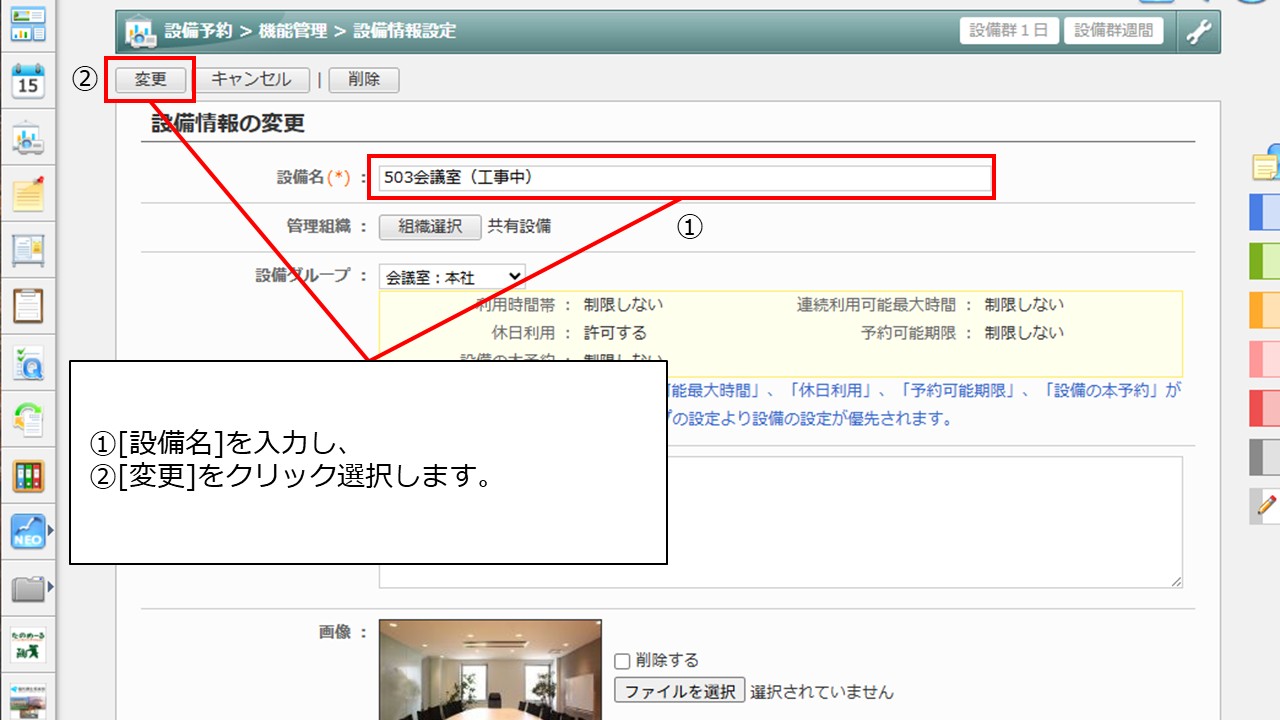
Task: Click the 組織選択 button
Action: tap(430, 227)
